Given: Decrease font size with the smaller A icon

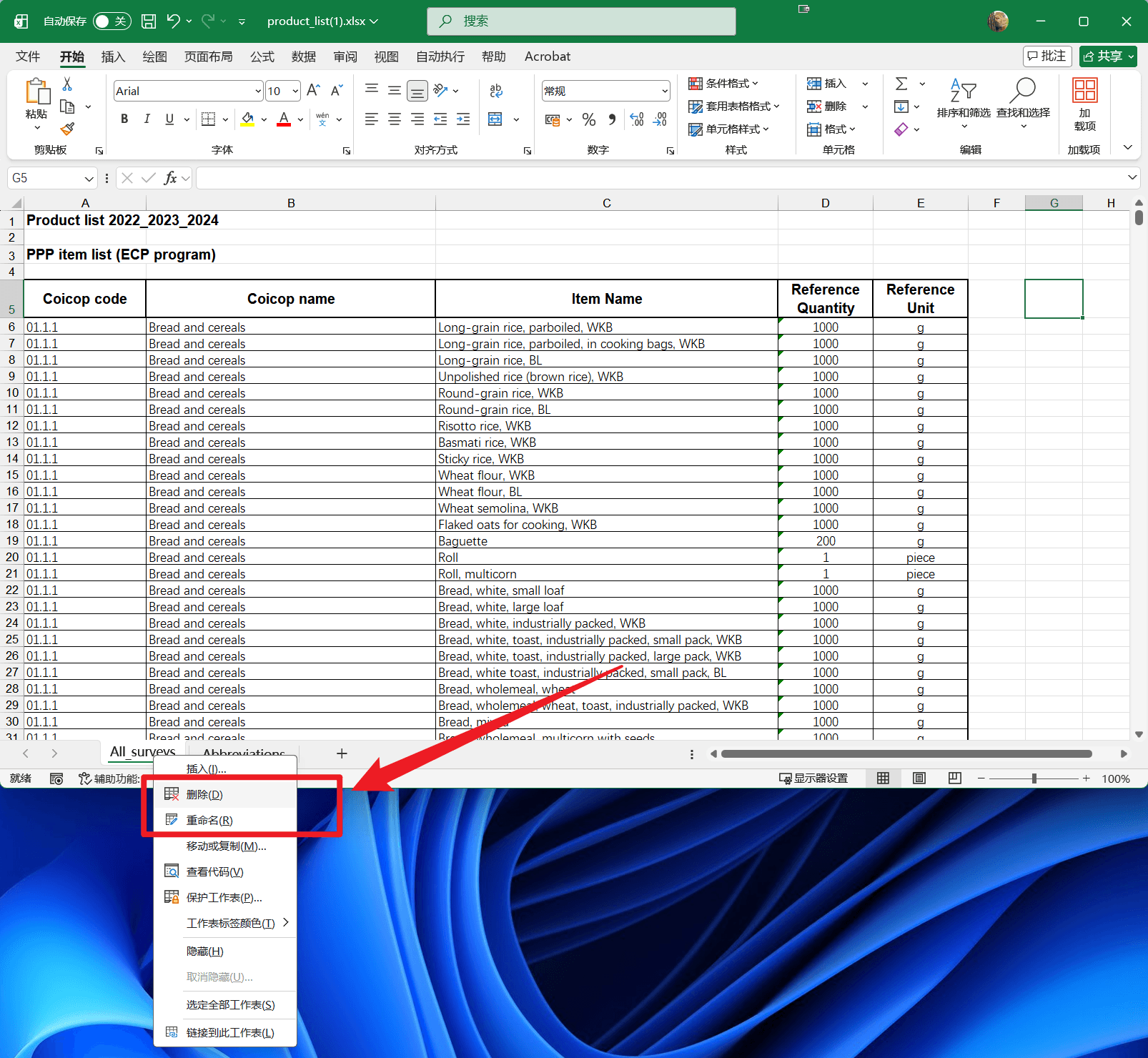Looking at the screenshot, I should [x=337, y=91].
